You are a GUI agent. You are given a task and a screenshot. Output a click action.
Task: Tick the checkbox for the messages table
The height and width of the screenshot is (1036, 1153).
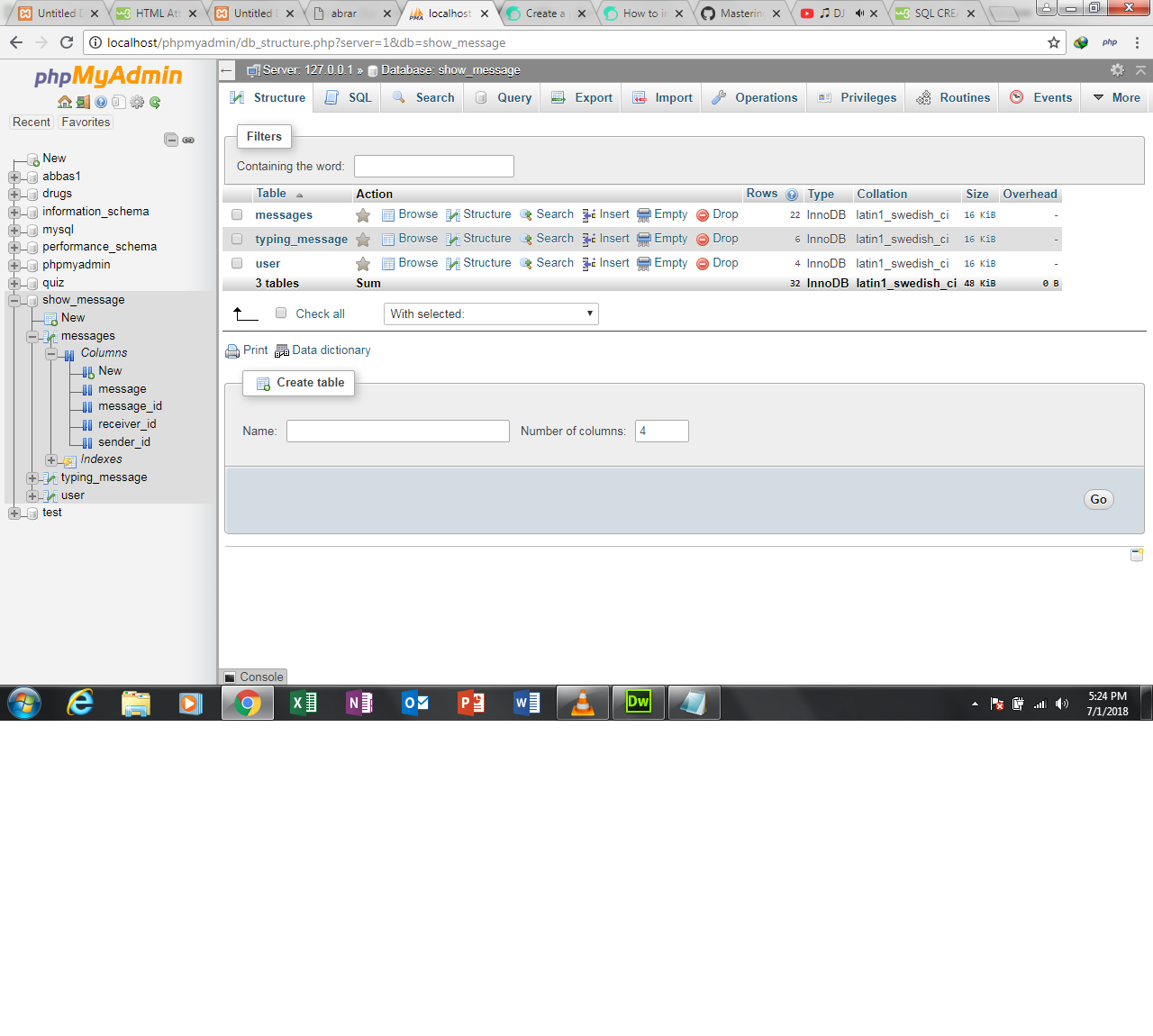click(x=237, y=214)
